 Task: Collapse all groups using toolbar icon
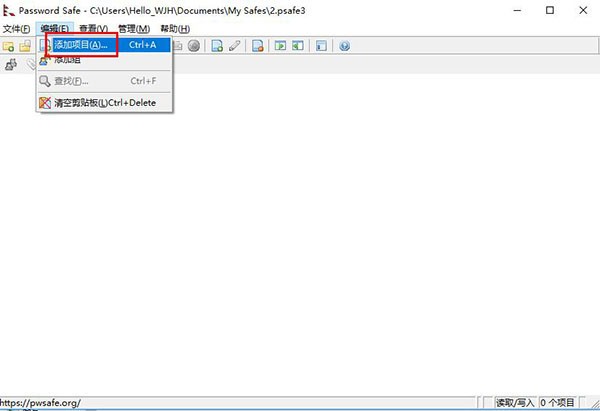point(298,46)
